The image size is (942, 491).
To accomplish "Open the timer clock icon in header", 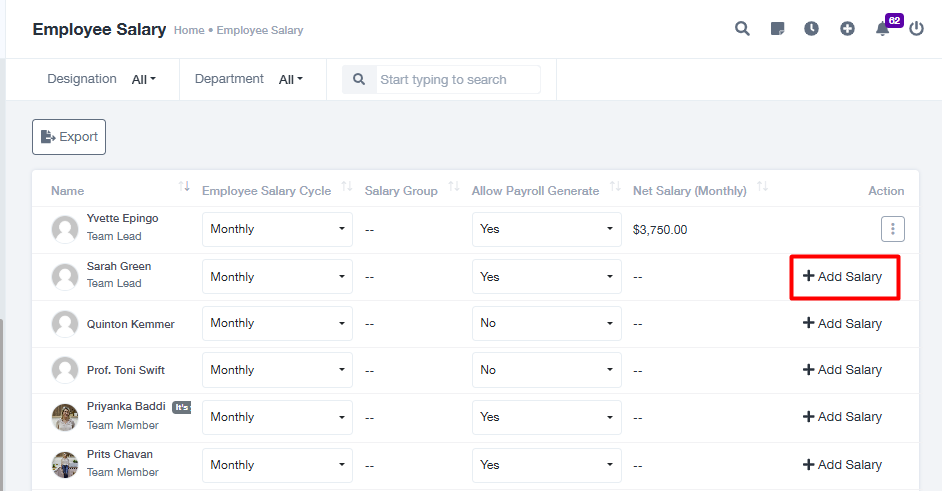I will [812, 29].
